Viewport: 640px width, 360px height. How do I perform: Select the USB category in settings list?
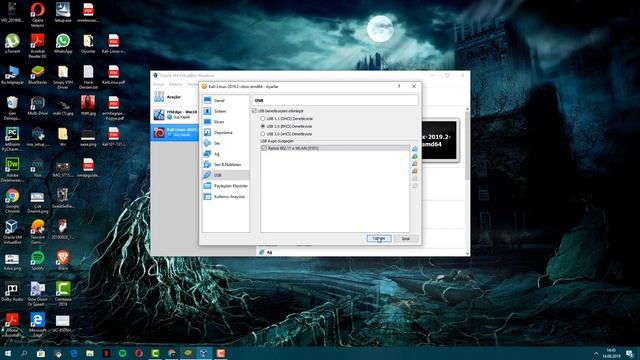[225, 175]
